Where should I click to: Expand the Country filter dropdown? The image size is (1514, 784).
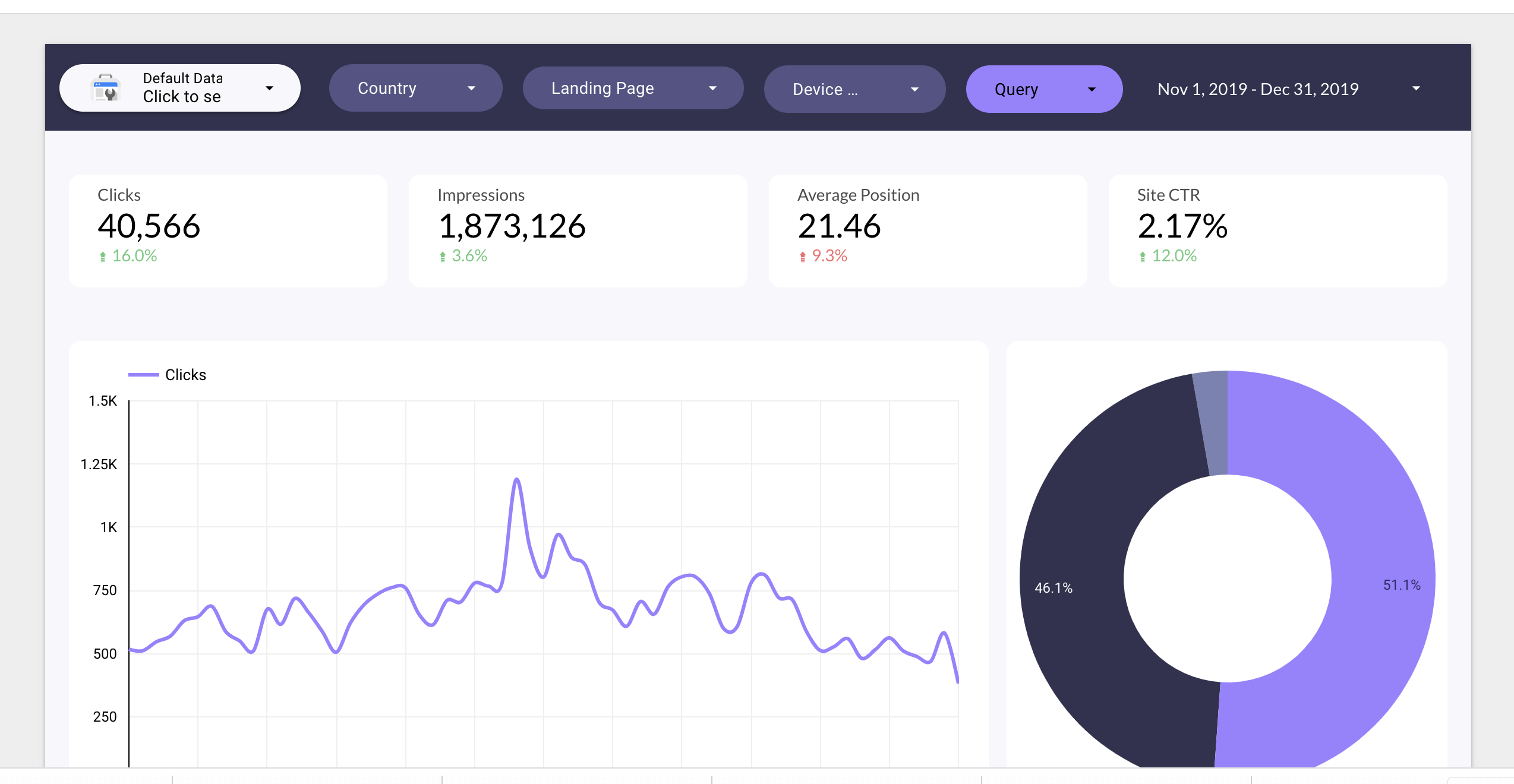(416, 88)
